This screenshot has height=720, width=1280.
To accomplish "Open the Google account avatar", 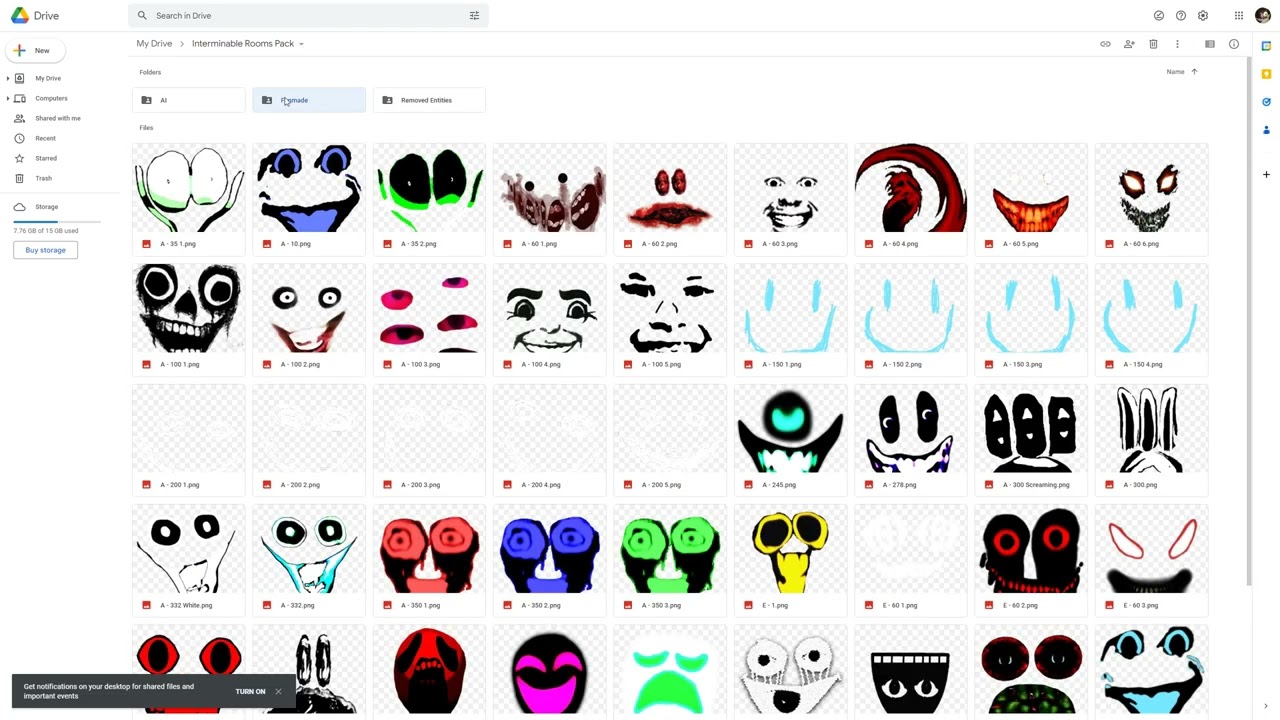I will tap(1262, 16).
